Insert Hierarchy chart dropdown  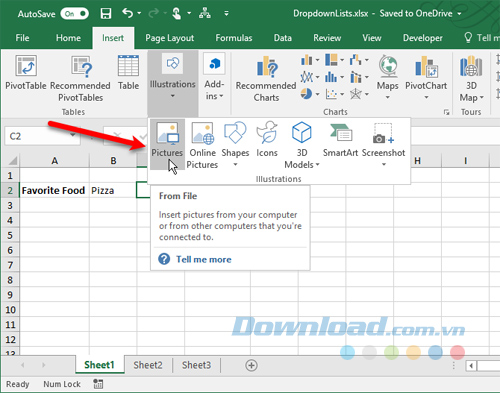tap(335, 60)
